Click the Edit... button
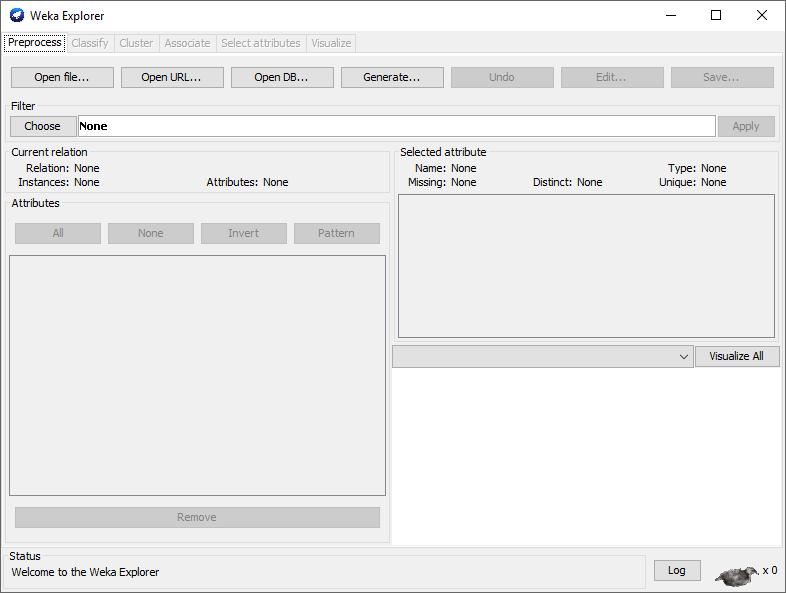 click(612, 77)
